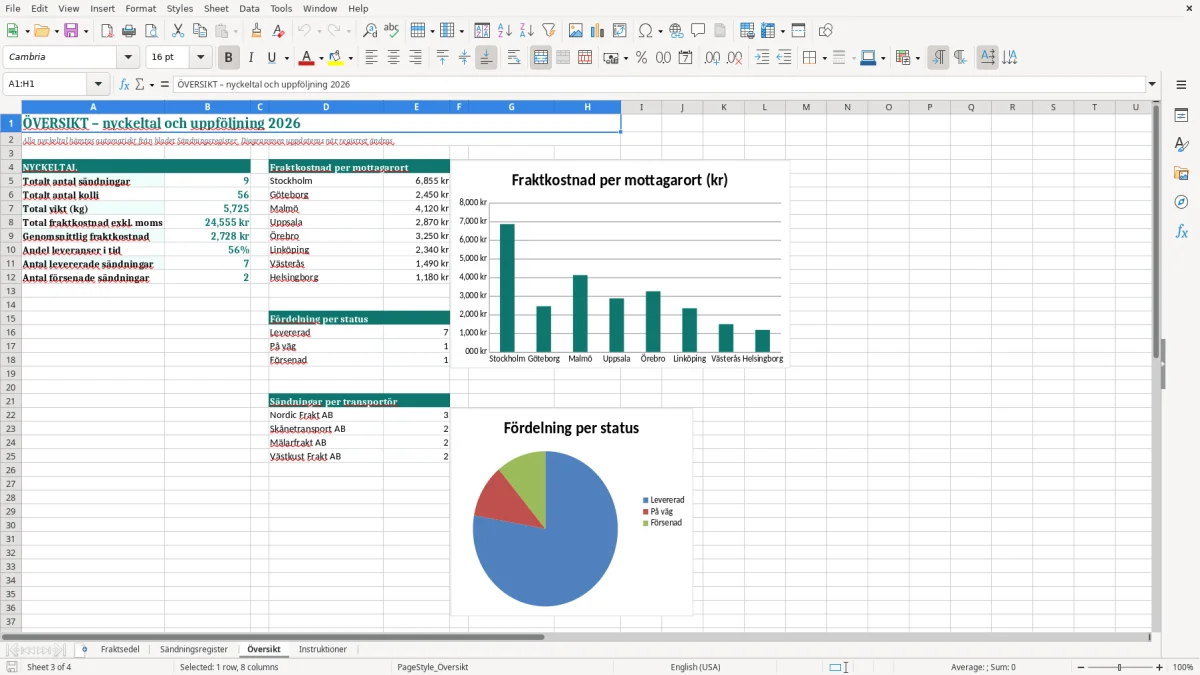Click the Increase Indent icon
The image size is (1200, 675).
tap(762, 58)
